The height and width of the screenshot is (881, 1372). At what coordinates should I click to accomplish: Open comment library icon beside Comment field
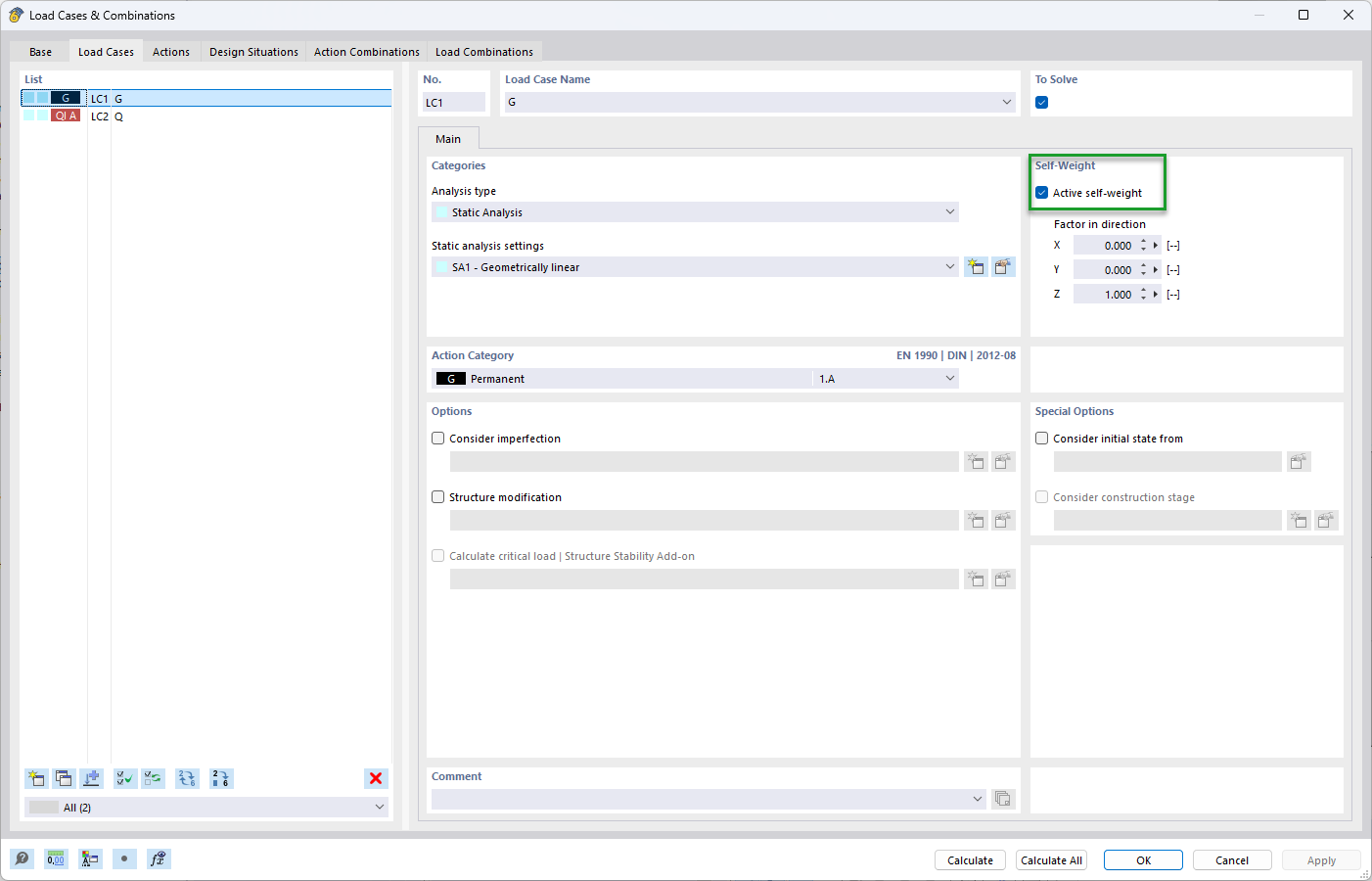coord(1003,799)
